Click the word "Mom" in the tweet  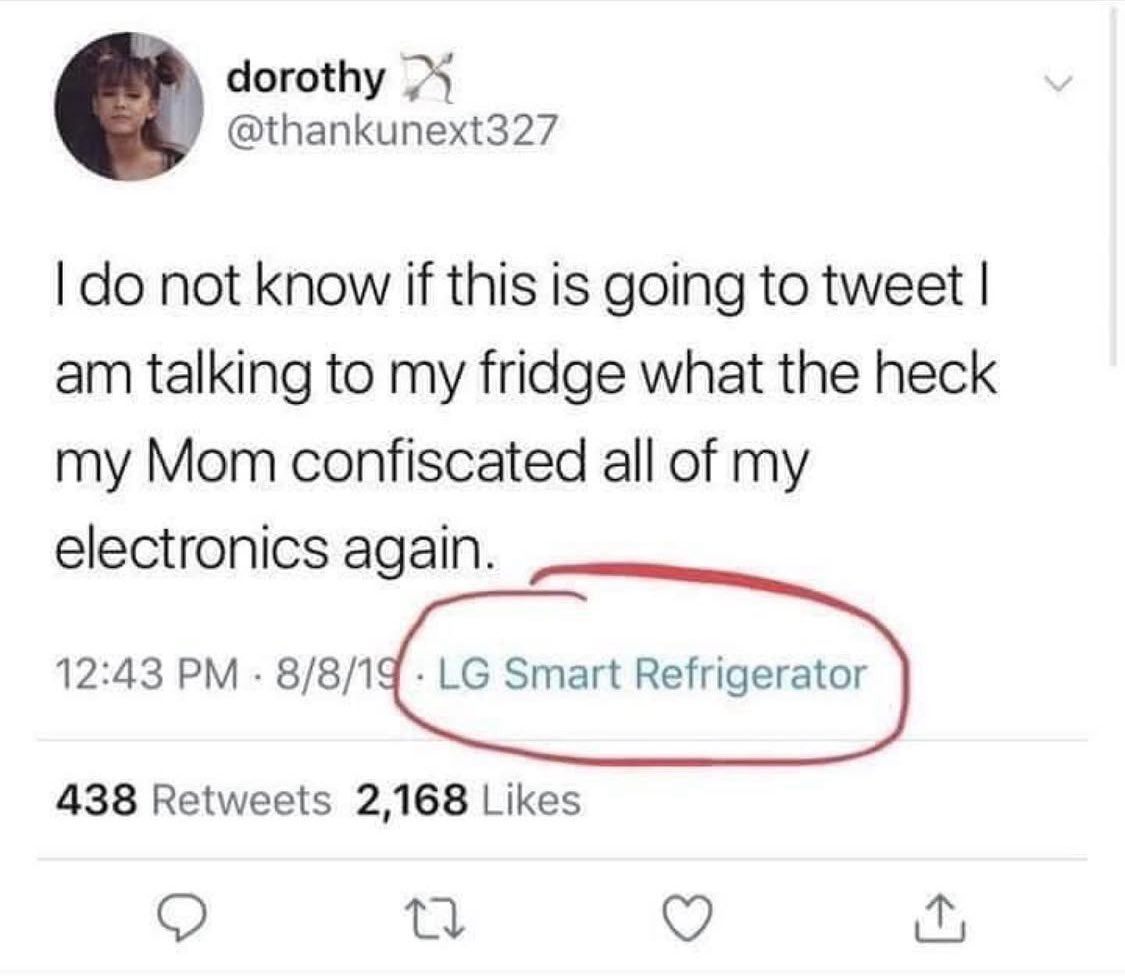(x=212, y=461)
